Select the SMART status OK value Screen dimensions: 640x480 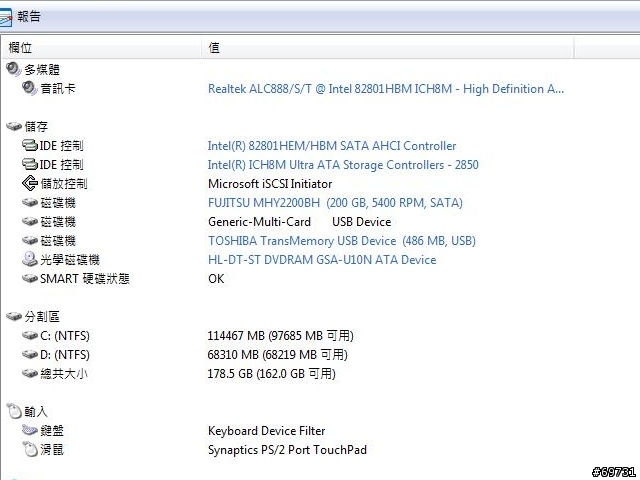pos(216,279)
